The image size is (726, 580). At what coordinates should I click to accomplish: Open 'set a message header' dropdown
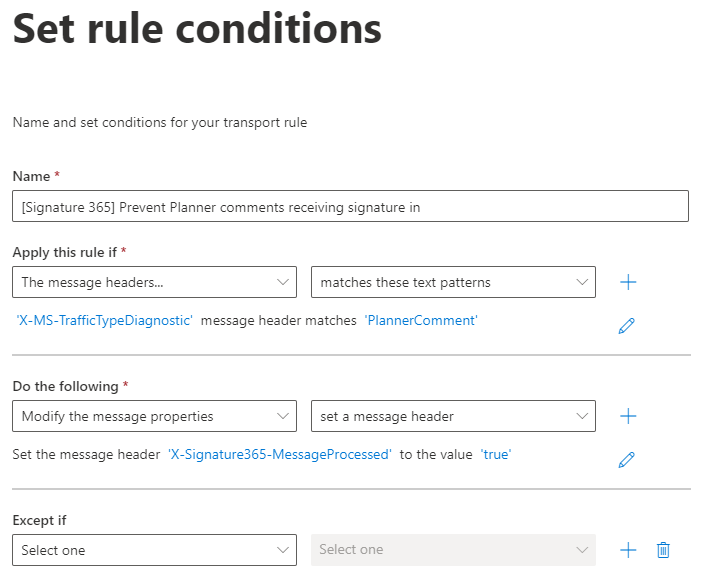click(x=453, y=416)
